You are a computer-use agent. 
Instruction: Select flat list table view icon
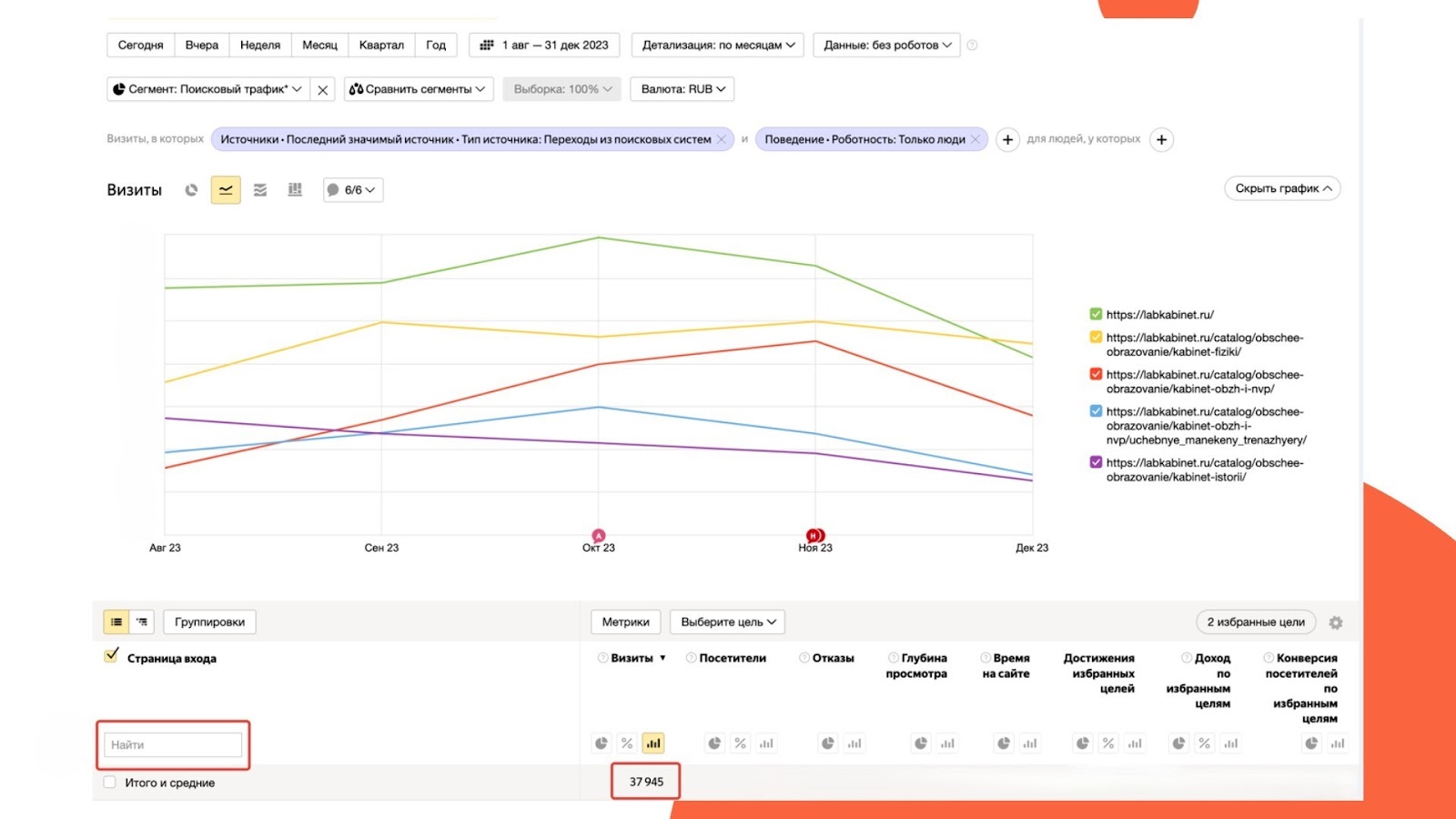[x=116, y=622]
